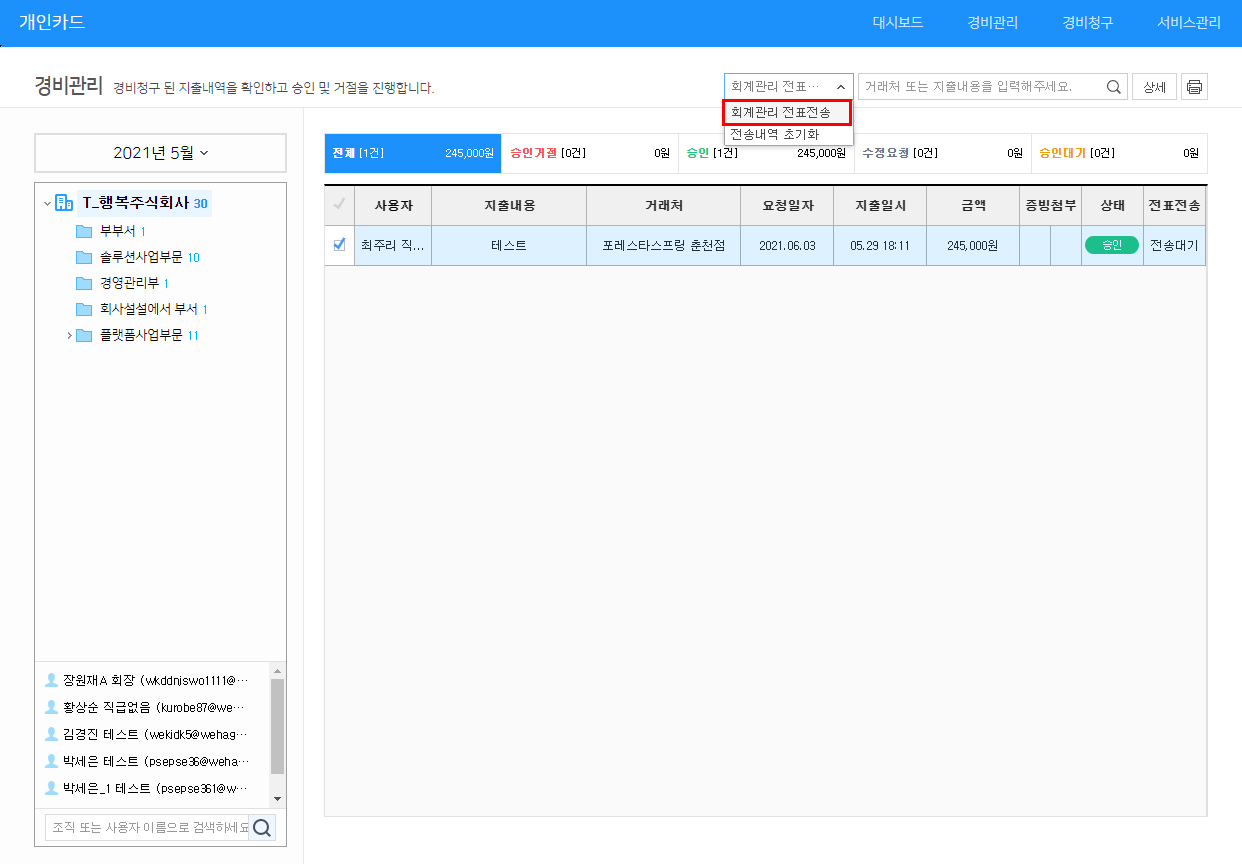Collapse the T_행복주식회사 tree node
Viewport: 1242px width, 864px height.
click(47, 204)
